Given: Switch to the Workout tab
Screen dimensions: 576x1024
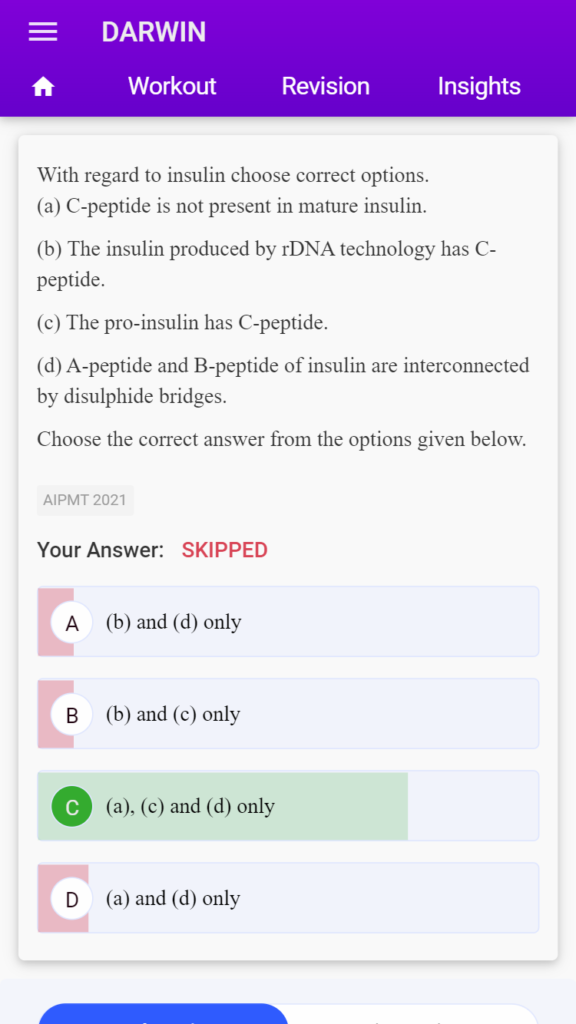Looking at the screenshot, I should 172,86.
